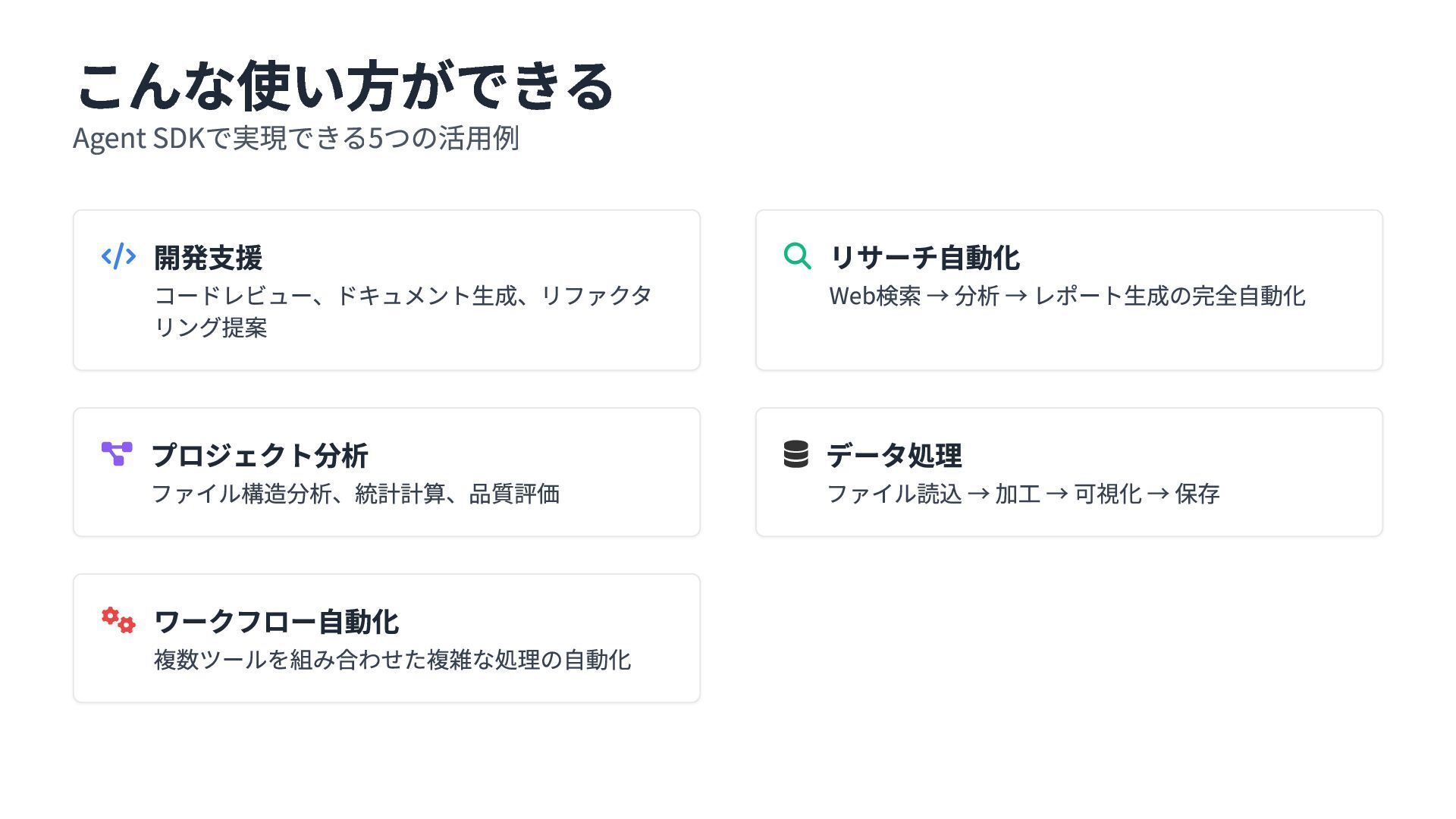Viewport: 1456px width, 819px height.
Task: Click the コードレビュー description text
Action: 403,296
